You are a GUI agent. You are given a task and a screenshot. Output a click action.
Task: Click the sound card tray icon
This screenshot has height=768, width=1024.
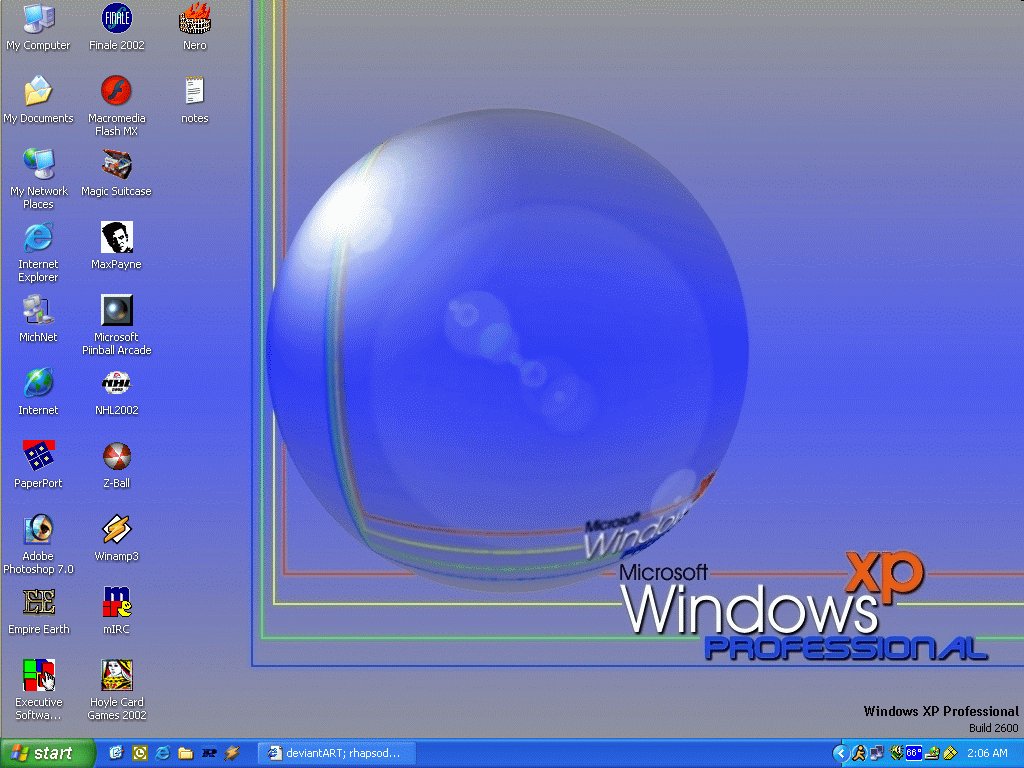pyautogui.click(x=896, y=753)
